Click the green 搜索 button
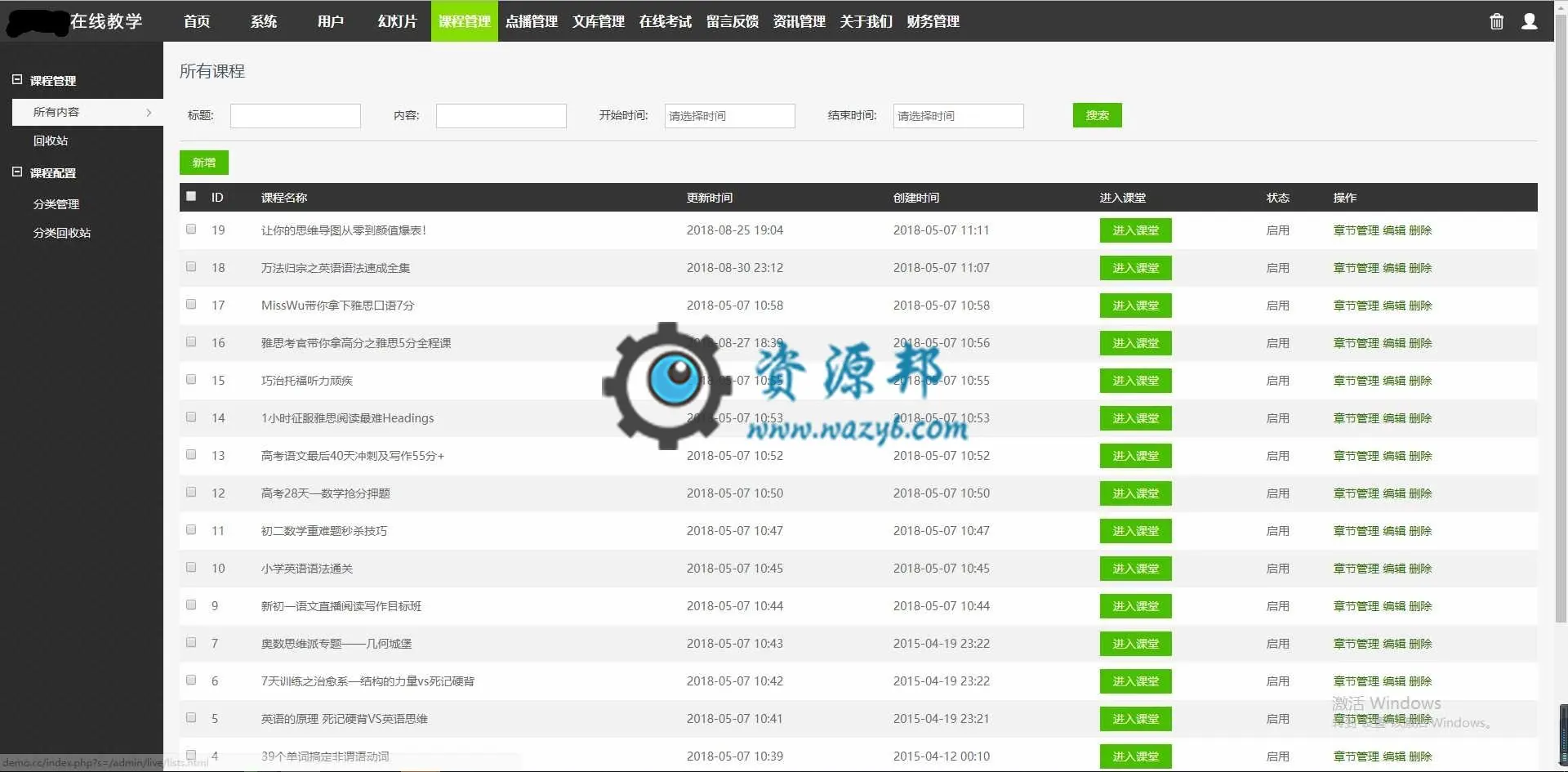 click(x=1097, y=115)
